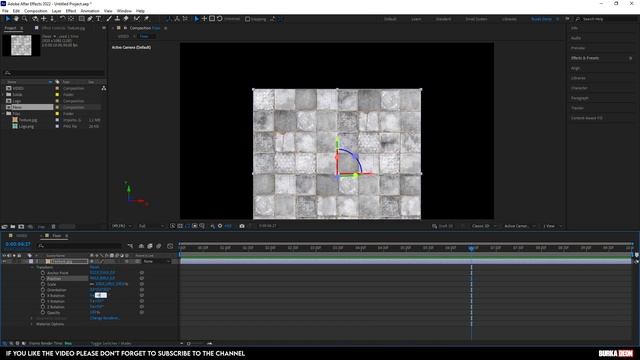Image resolution: width=640 pixels, height=360 pixels.
Task: Toggle the Opacity stopwatch
Action: tap(43, 313)
